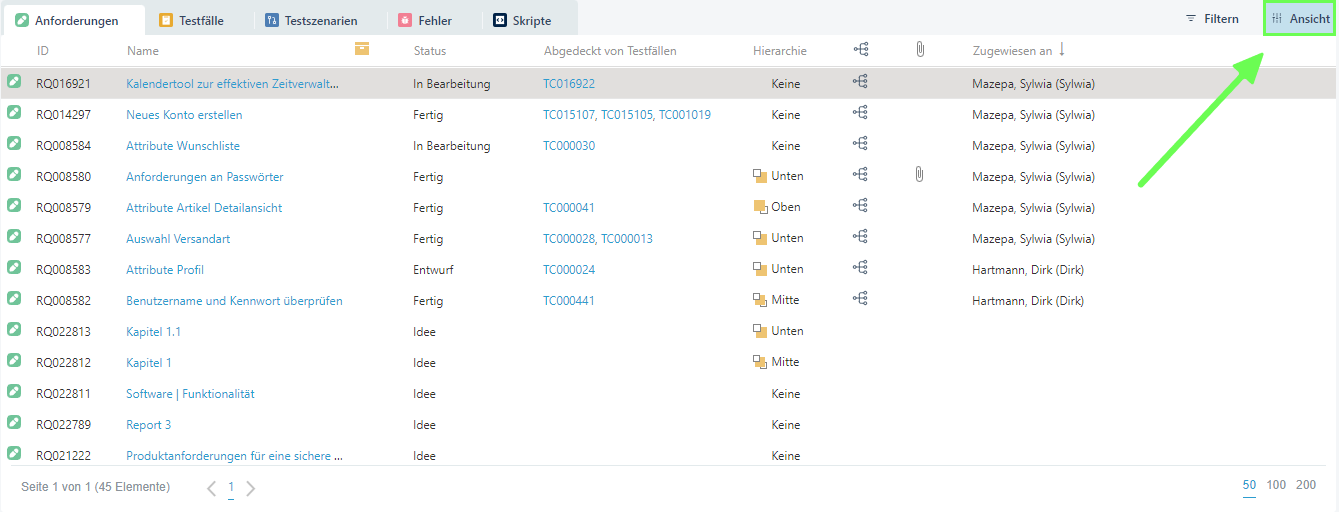Click the dependency tree column header icon

[860, 49]
